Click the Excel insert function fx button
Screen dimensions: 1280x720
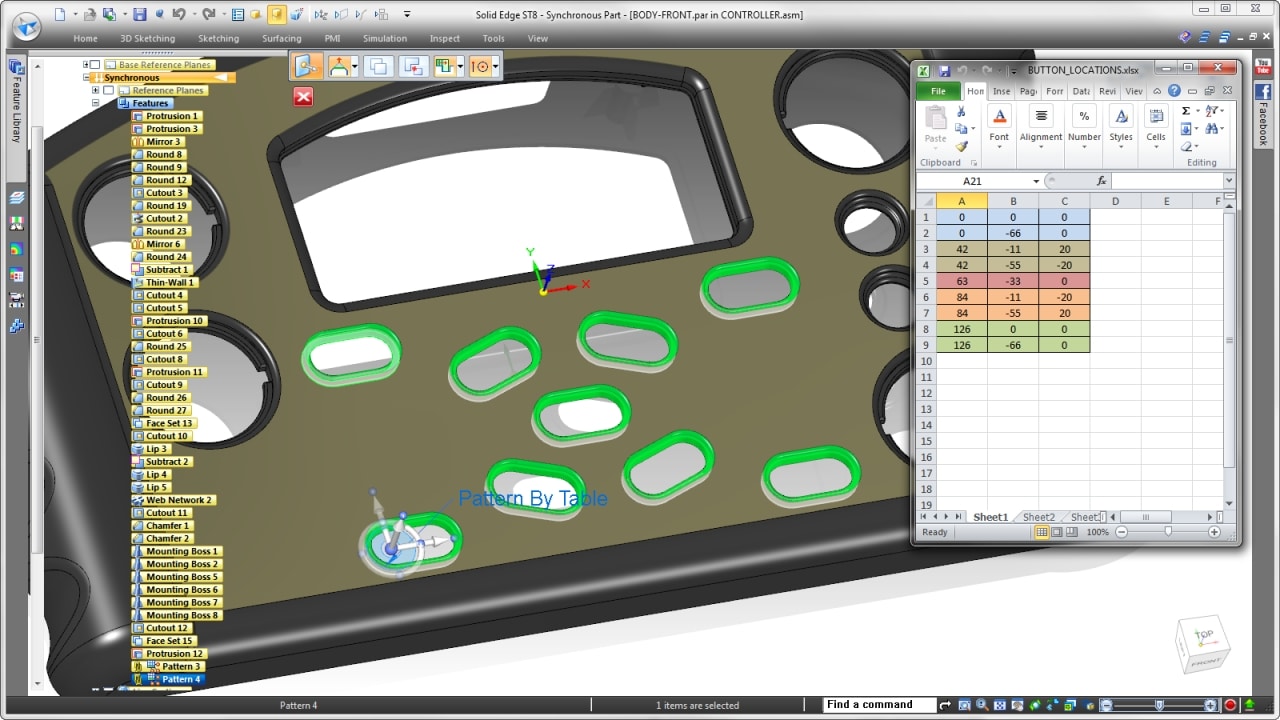(x=1101, y=181)
